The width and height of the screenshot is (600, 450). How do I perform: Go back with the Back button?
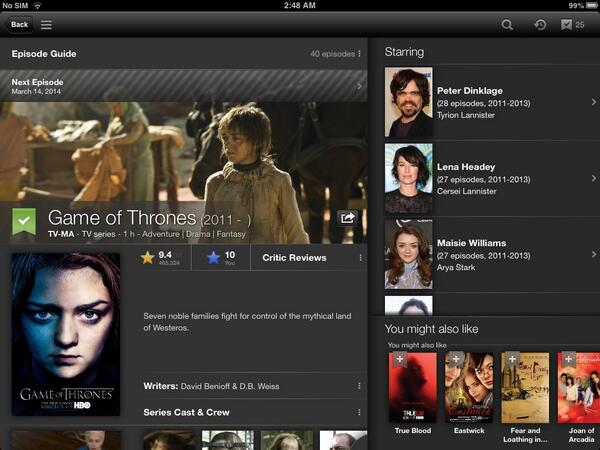(19, 24)
